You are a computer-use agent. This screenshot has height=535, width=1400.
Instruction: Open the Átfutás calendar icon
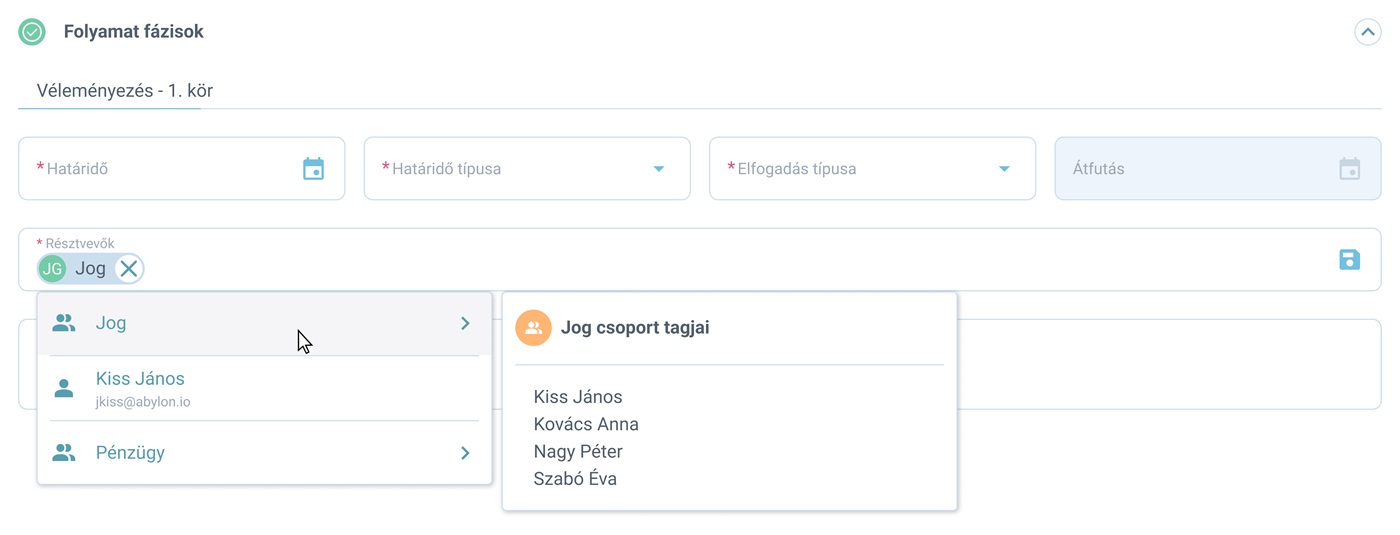[x=1350, y=169]
